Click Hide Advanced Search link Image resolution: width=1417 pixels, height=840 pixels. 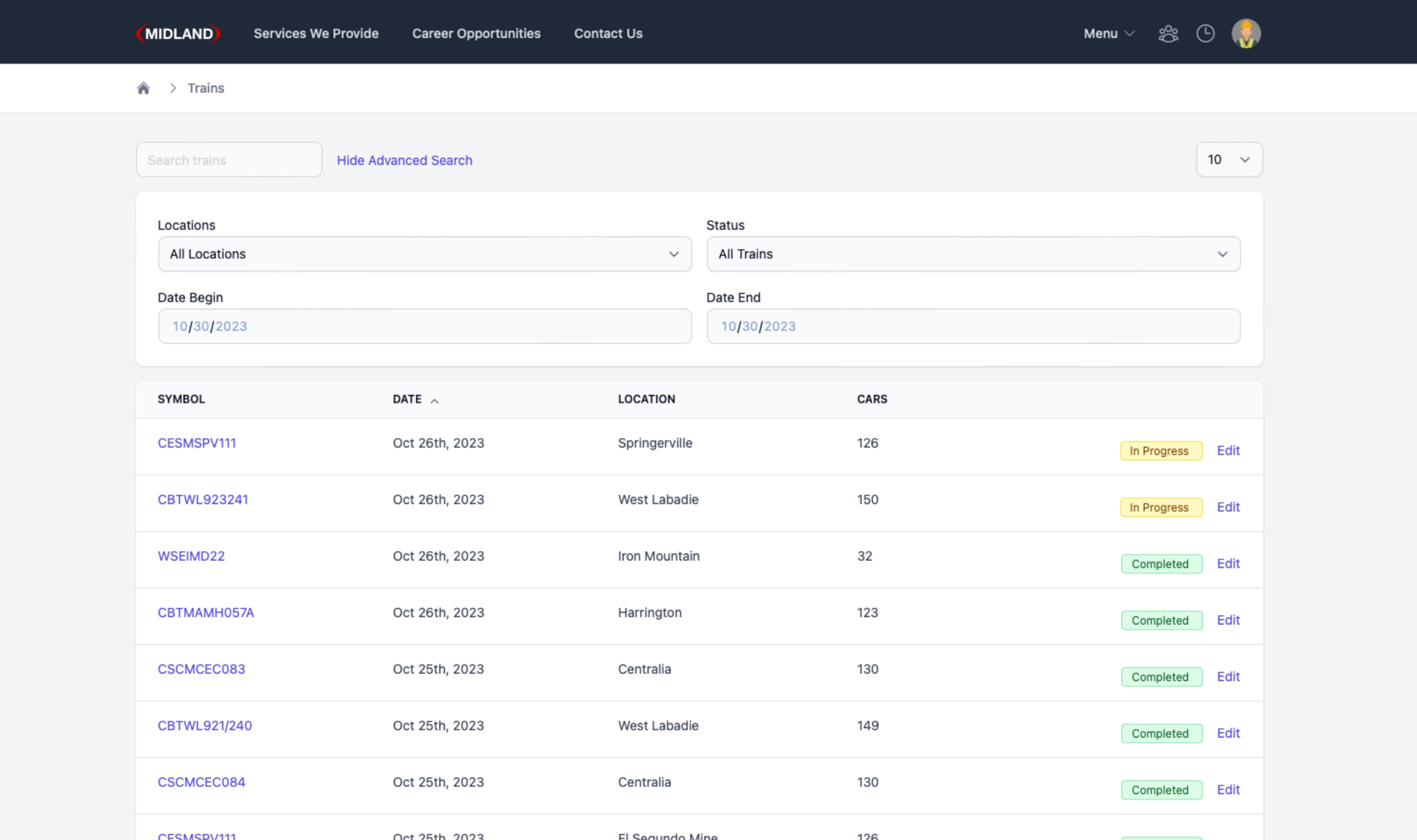404,160
